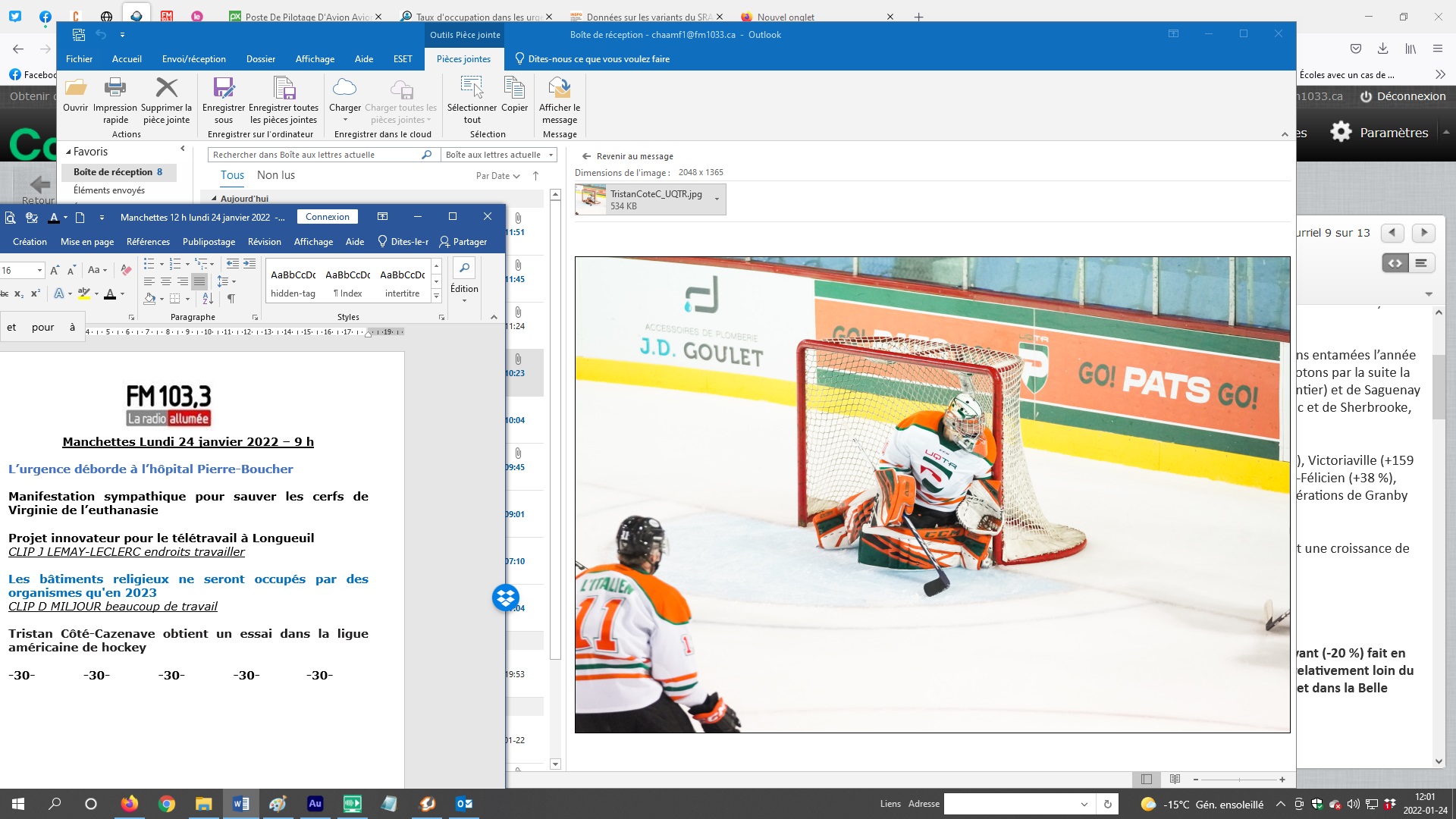Toggle paragraph marks display in Word
Image resolution: width=1456 pixels, height=819 pixels.
tap(231, 299)
